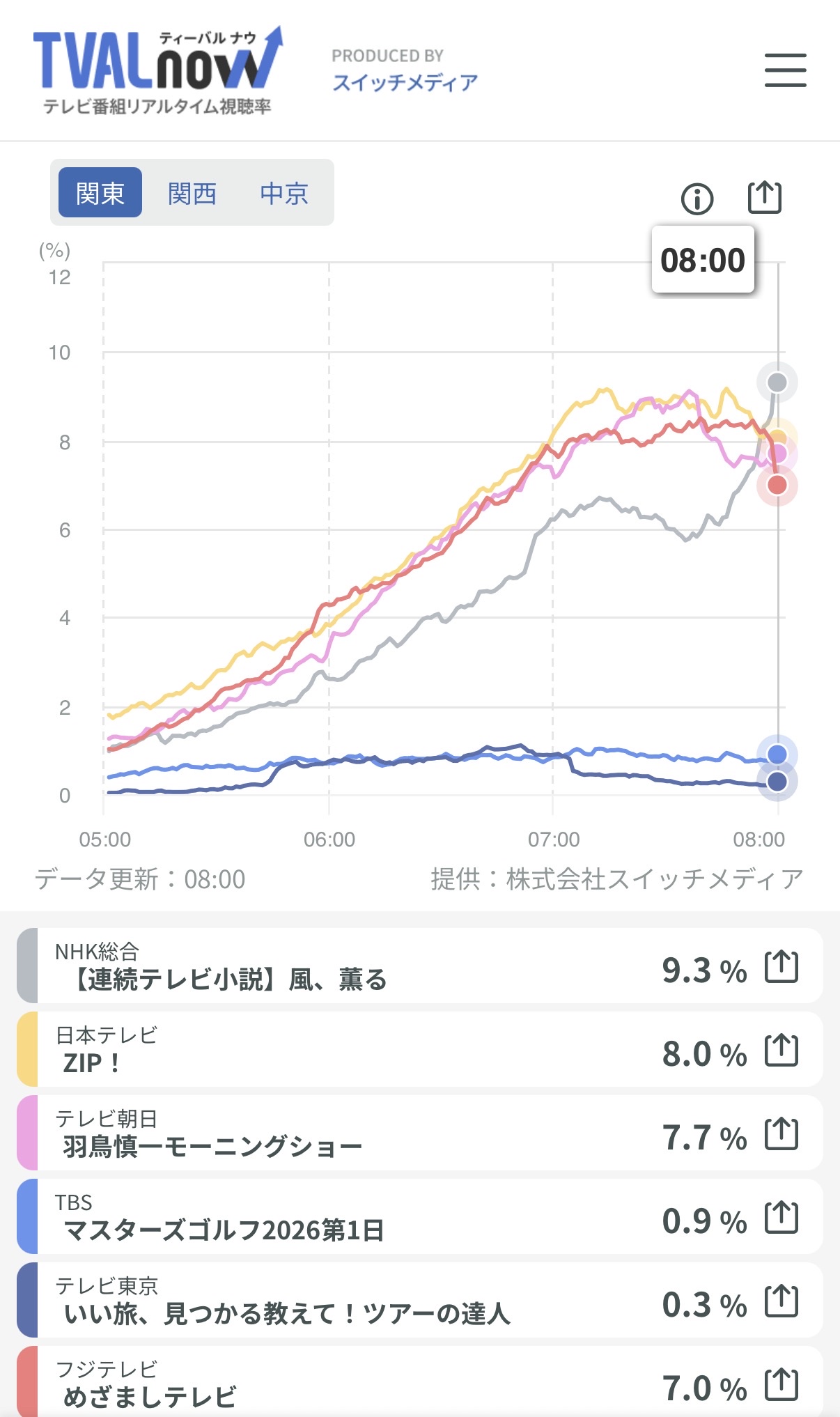Screen dimensions: 840x1417
Task: Click the gray NHK data point on chart
Action: click(x=777, y=382)
